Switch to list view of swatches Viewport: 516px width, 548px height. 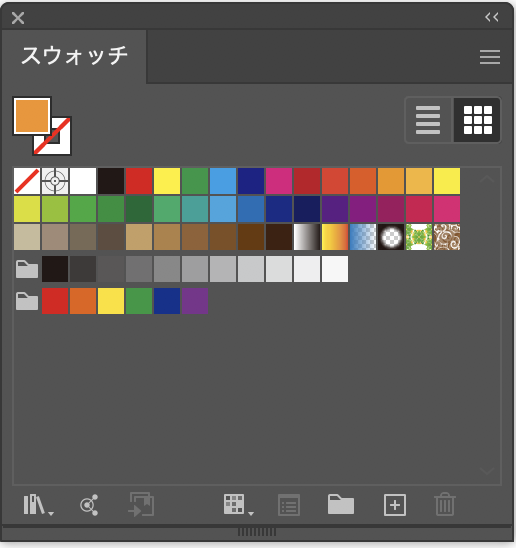[x=428, y=120]
